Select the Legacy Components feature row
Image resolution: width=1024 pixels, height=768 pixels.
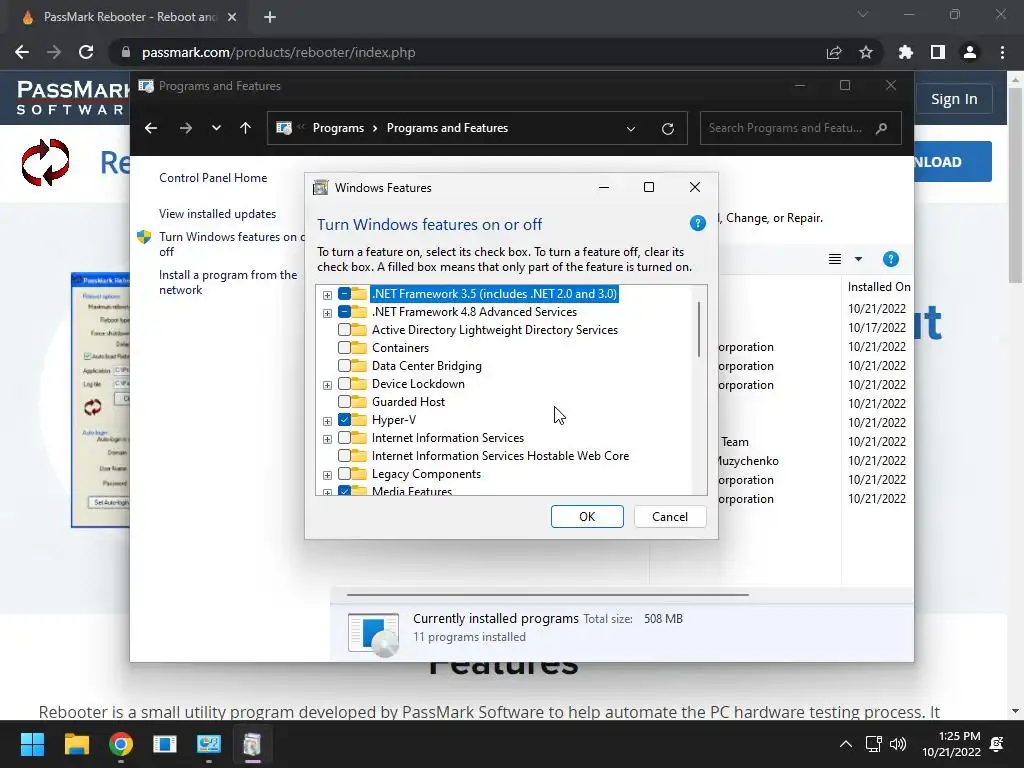[x=426, y=474]
